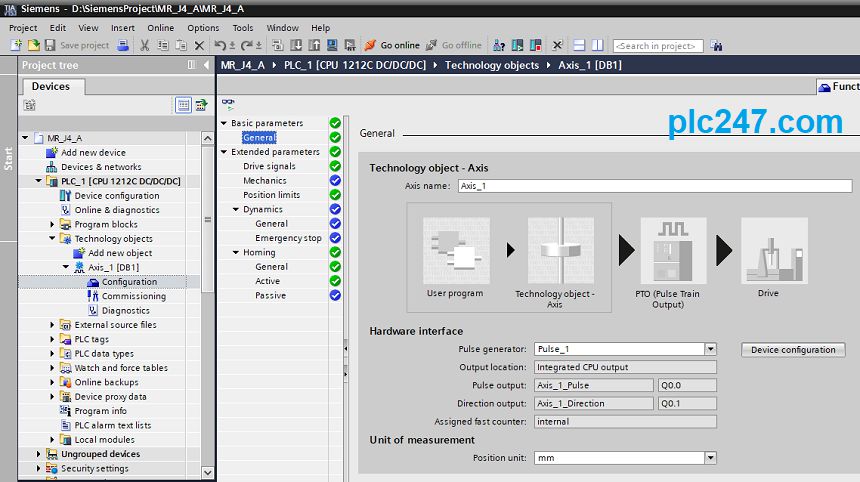
Task: Click Project tree show overview icon at left
Action: pyautogui.click(x=30, y=105)
